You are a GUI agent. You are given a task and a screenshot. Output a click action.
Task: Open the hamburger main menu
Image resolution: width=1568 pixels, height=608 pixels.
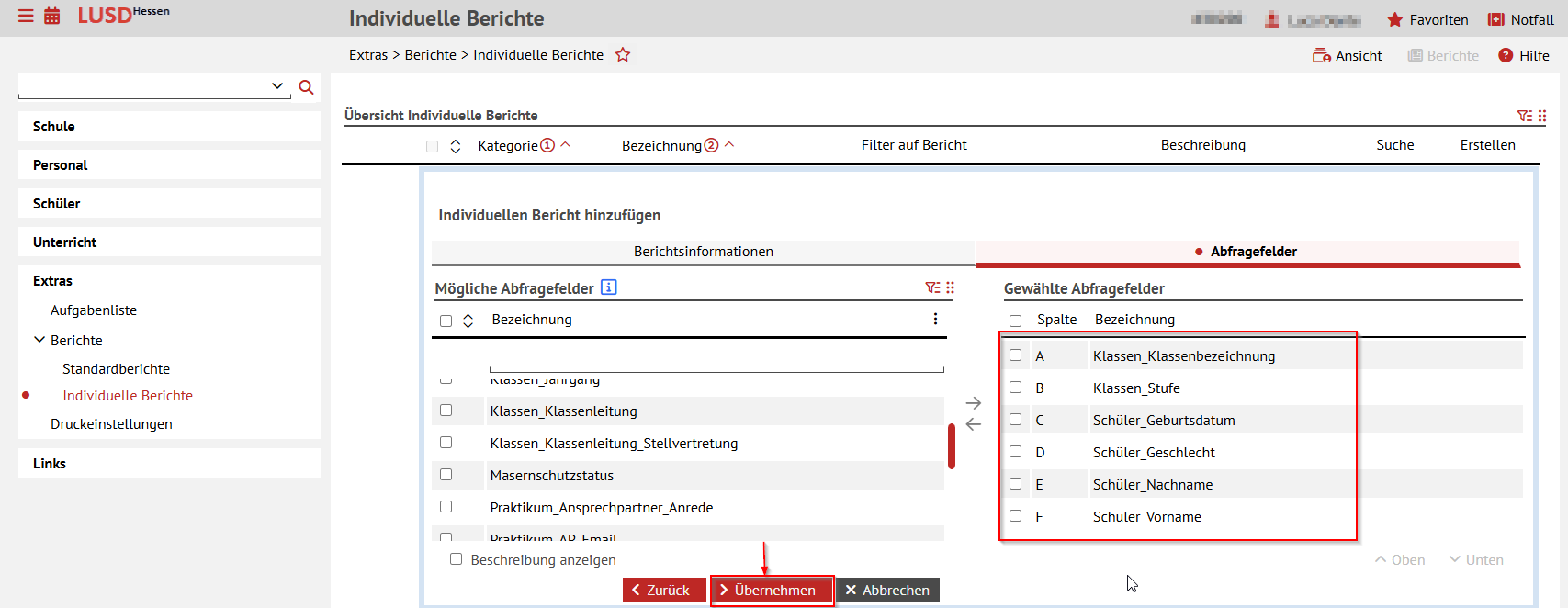click(x=26, y=17)
